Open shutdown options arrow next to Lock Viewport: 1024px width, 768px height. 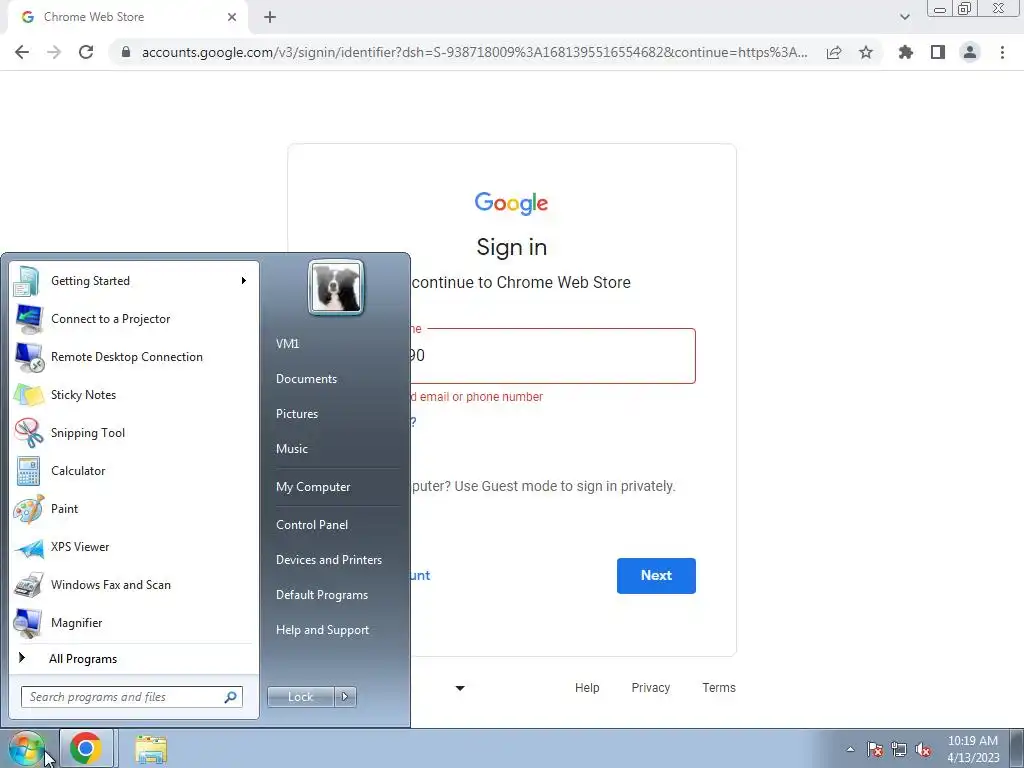point(345,697)
